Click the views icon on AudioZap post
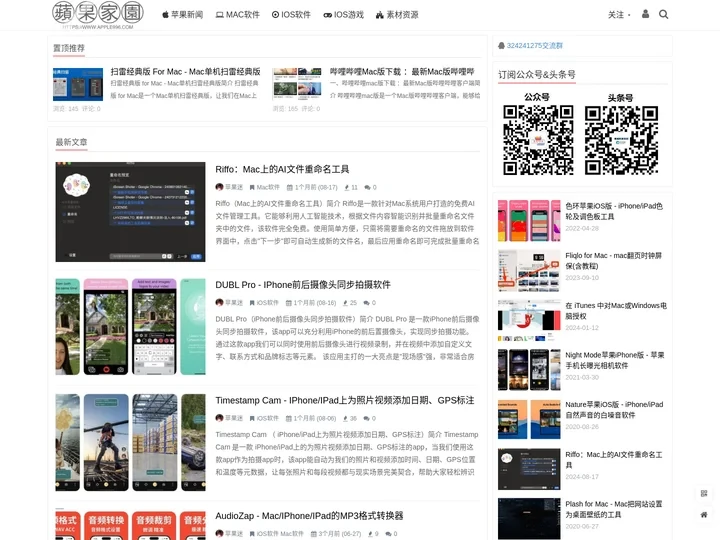The image size is (720, 540). click(x=370, y=534)
